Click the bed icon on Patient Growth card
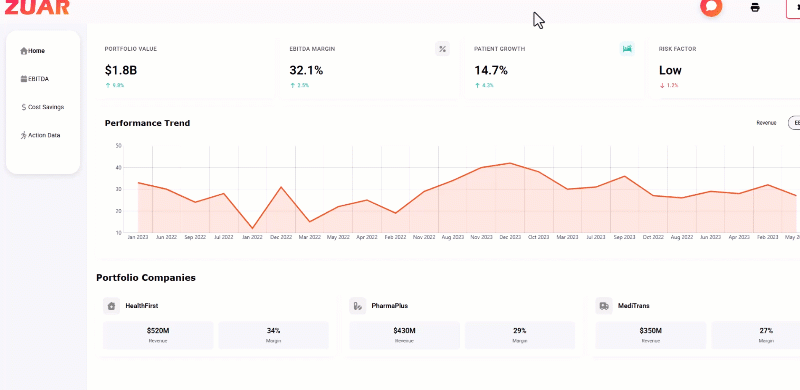This screenshot has width=800, height=390. 627,49
